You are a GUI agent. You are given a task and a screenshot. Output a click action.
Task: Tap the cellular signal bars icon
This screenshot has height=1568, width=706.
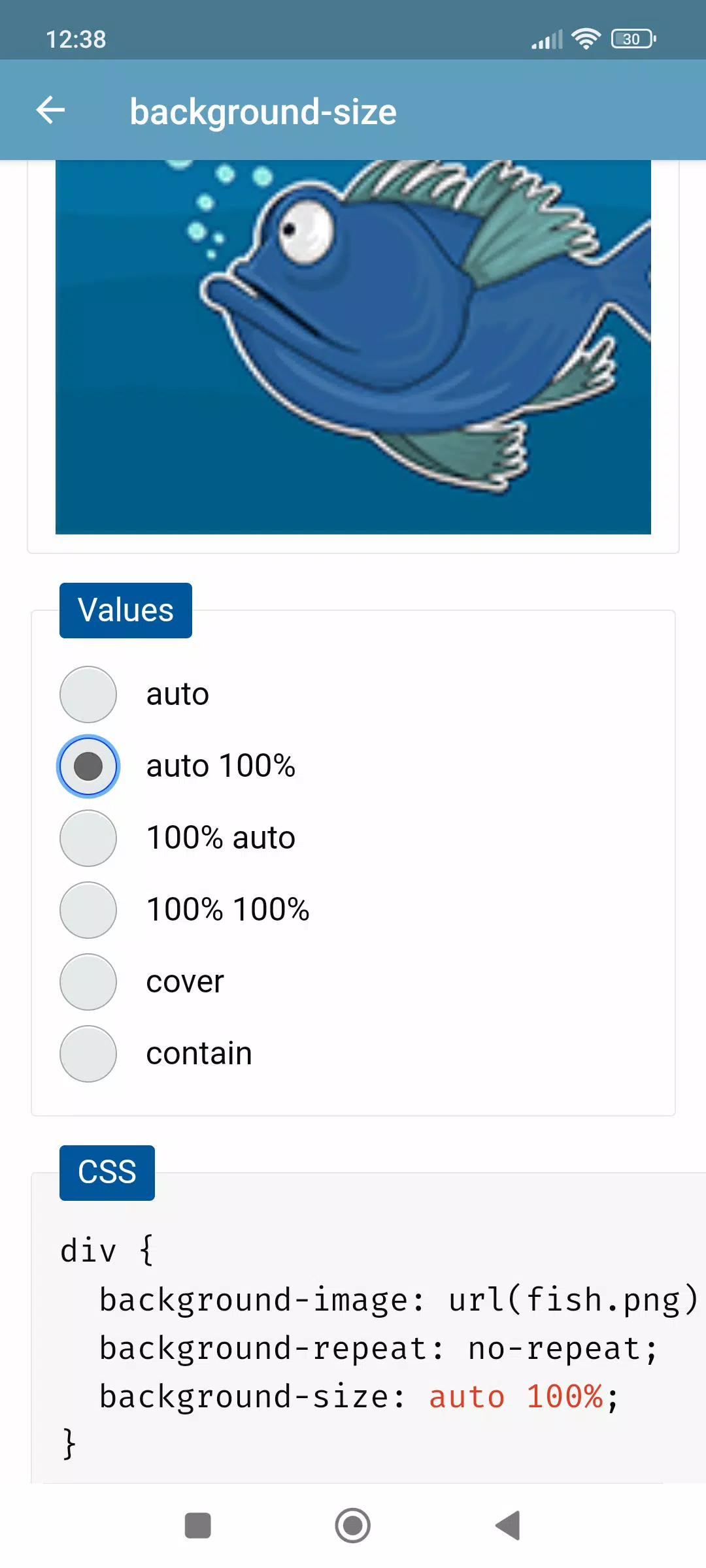pos(546,40)
